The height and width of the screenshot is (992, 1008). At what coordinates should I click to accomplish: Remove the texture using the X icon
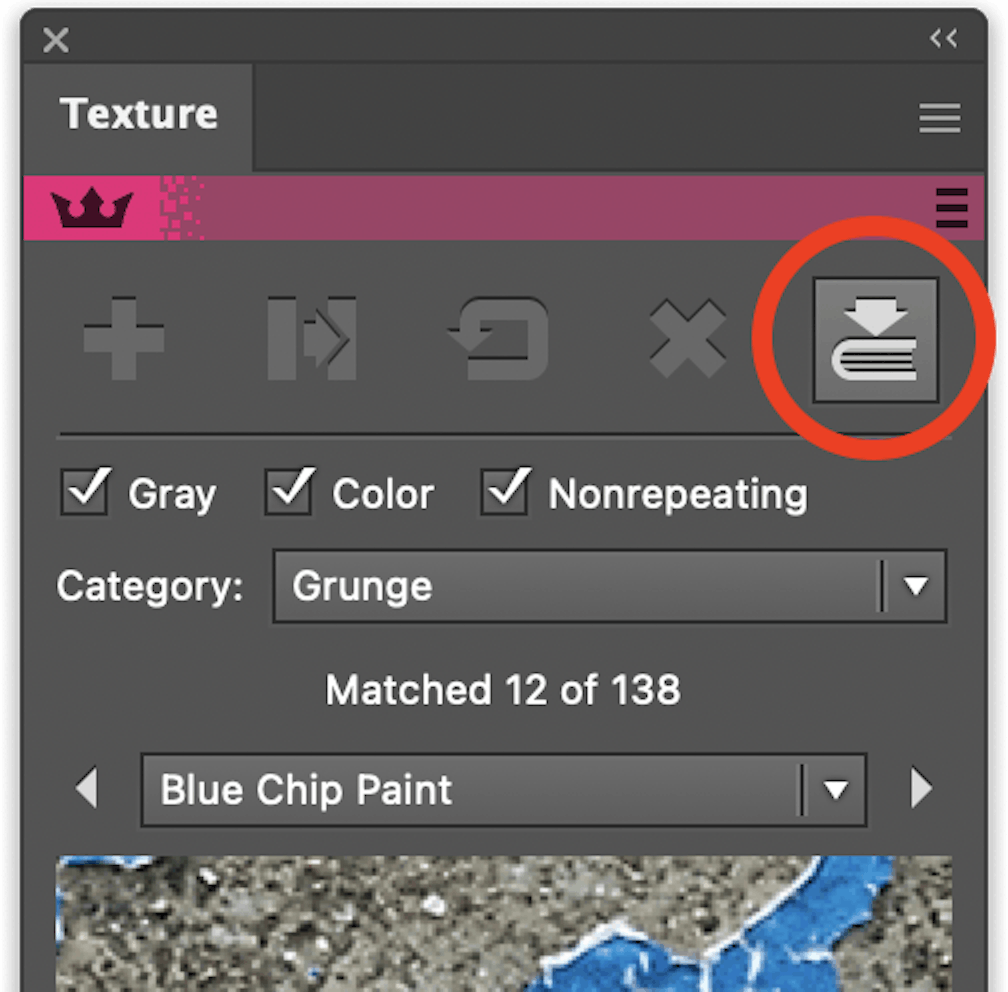(687, 337)
